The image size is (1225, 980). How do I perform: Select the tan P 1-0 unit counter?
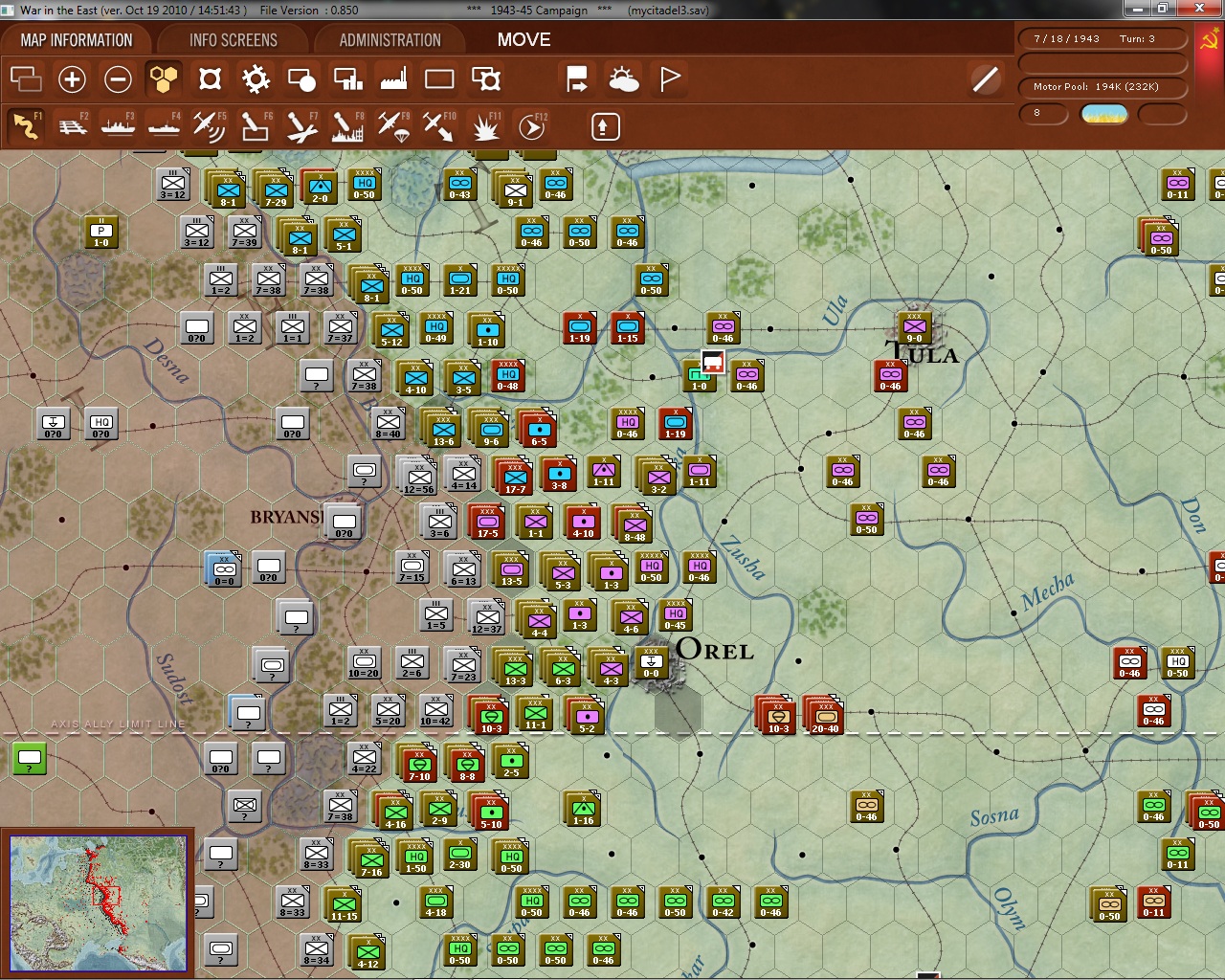pyautogui.click(x=101, y=233)
